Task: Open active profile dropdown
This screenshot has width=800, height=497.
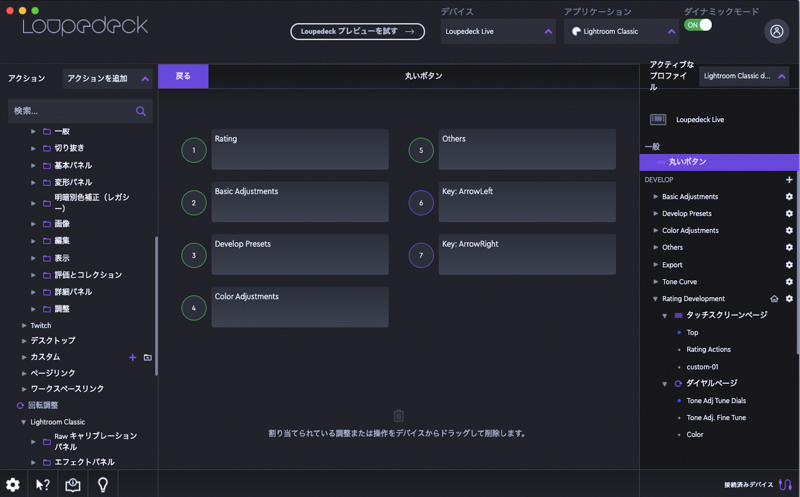Action: point(744,76)
